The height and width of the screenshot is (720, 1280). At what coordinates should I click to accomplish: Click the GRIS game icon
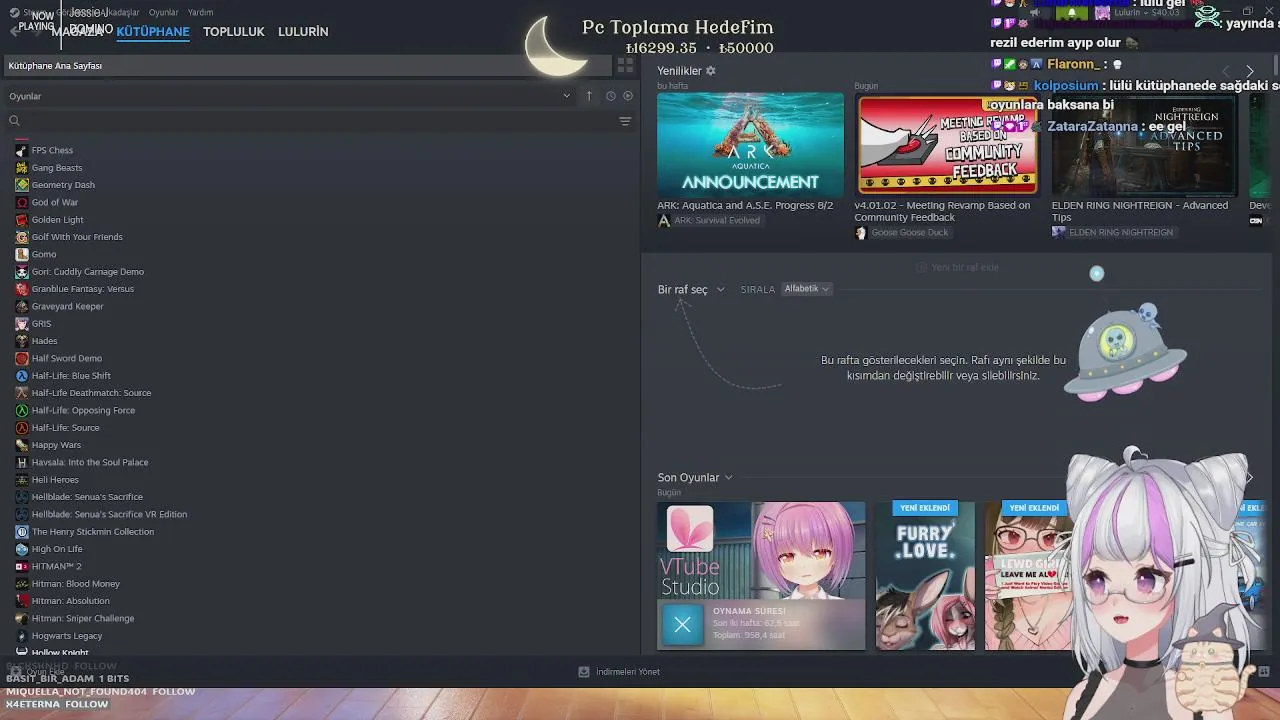[x=22, y=324]
